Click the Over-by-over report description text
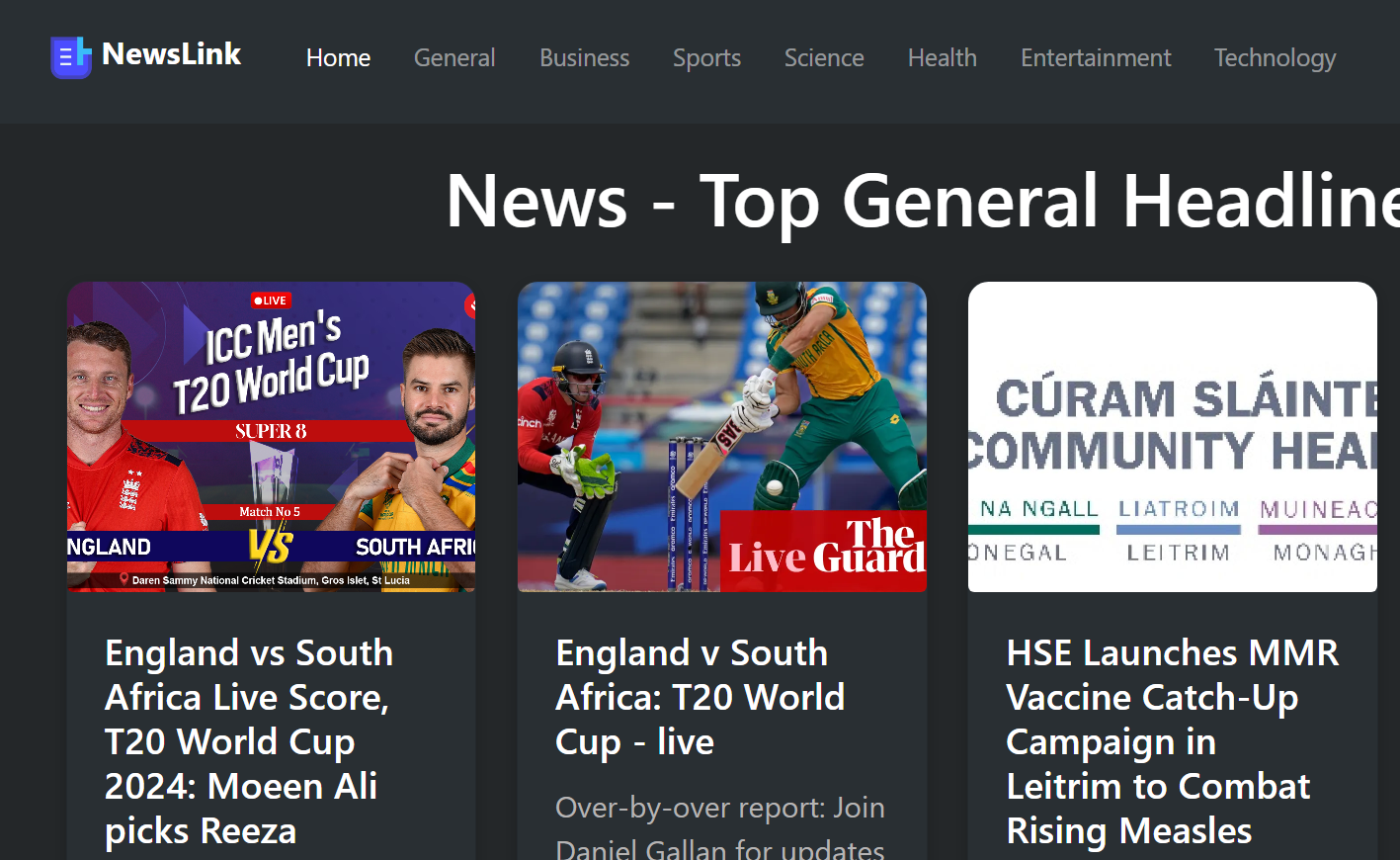This screenshot has height=860, width=1400. tap(720, 826)
